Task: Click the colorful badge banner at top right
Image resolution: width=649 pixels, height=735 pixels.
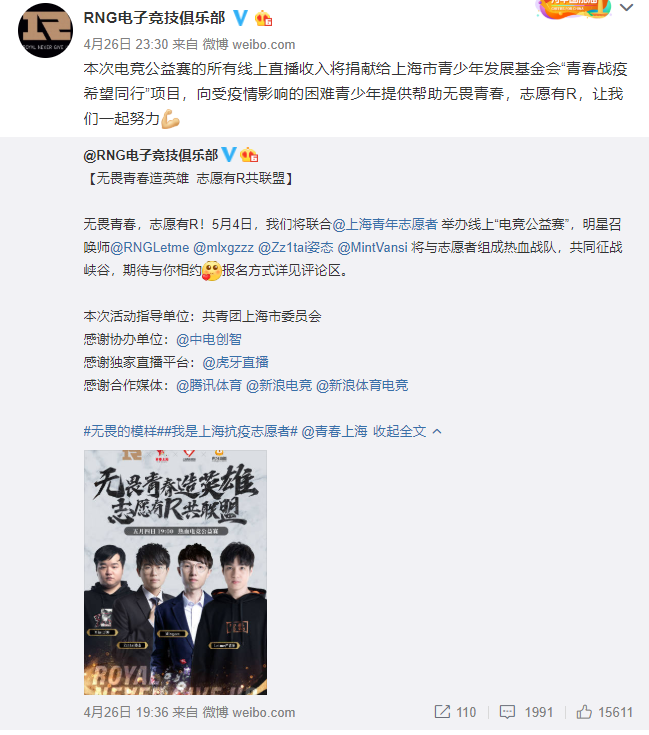Action: tap(574, 8)
